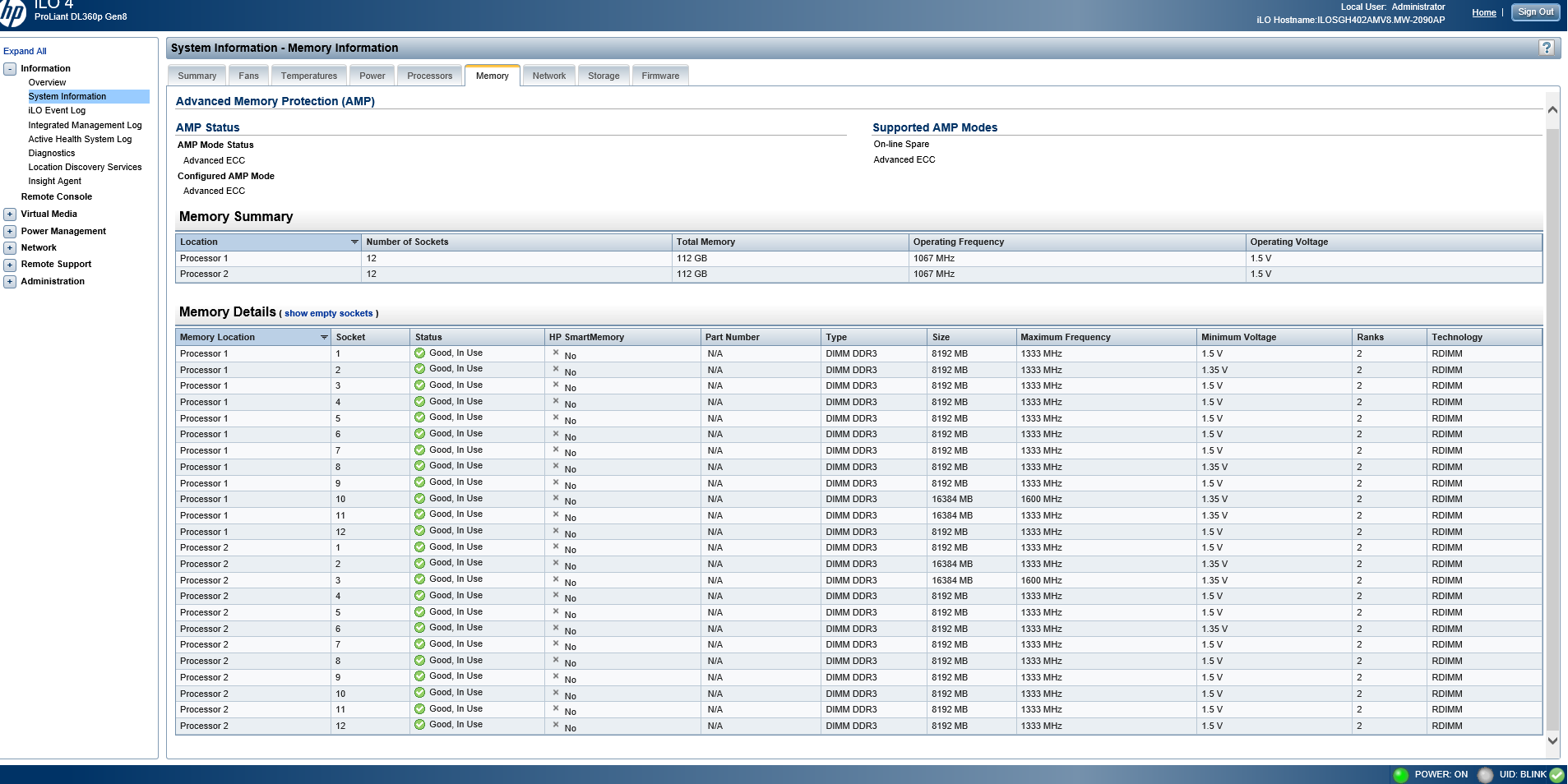Click scrollbar down arrow in content pane
Screen dimensions: 1568x784
click(x=1552, y=740)
